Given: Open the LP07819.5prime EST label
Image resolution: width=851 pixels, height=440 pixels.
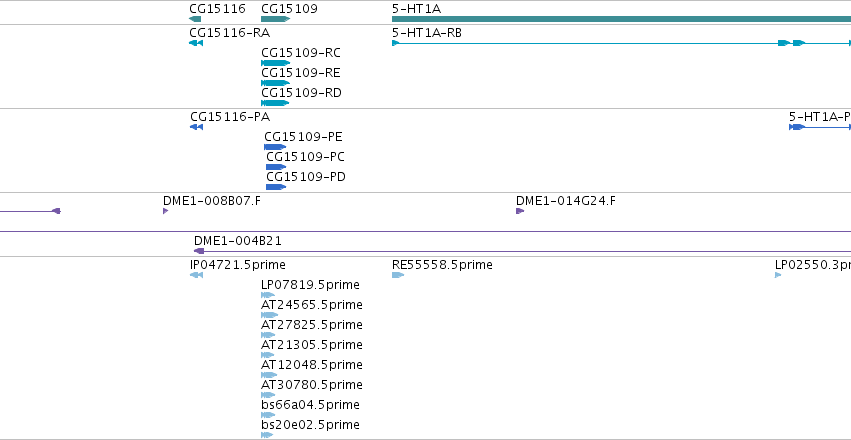Looking at the screenshot, I should [310, 285].
